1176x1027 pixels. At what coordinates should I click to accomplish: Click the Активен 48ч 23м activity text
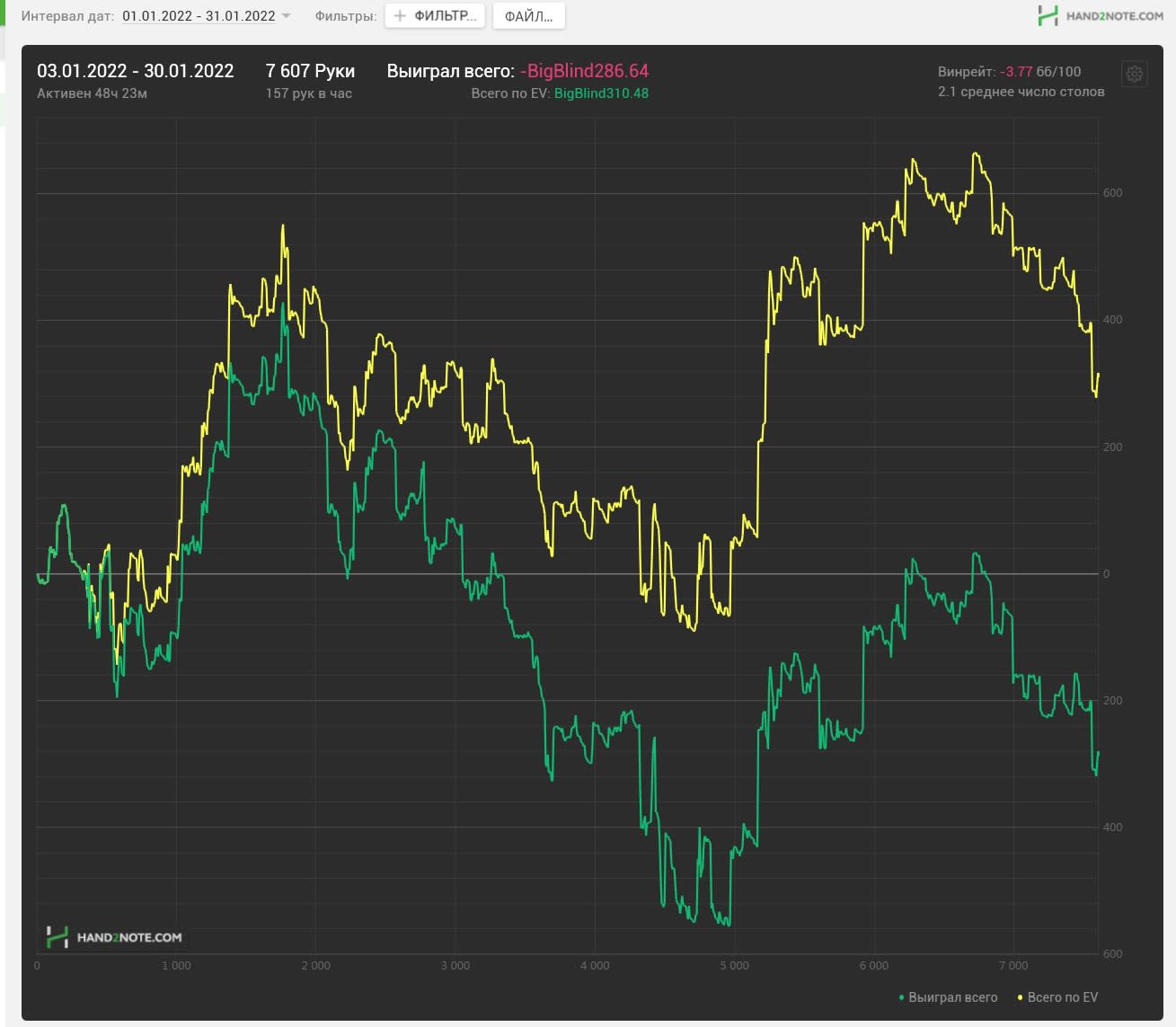click(93, 93)
